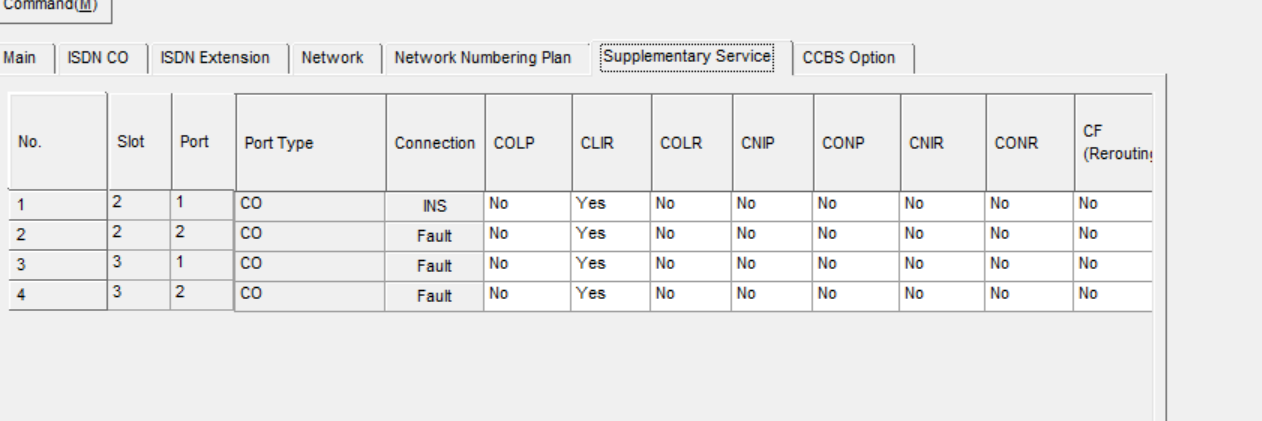Screen dimensions: 1262x421
Task: Select the CONR value in row 3
Action: click(x=1030, y=264)
